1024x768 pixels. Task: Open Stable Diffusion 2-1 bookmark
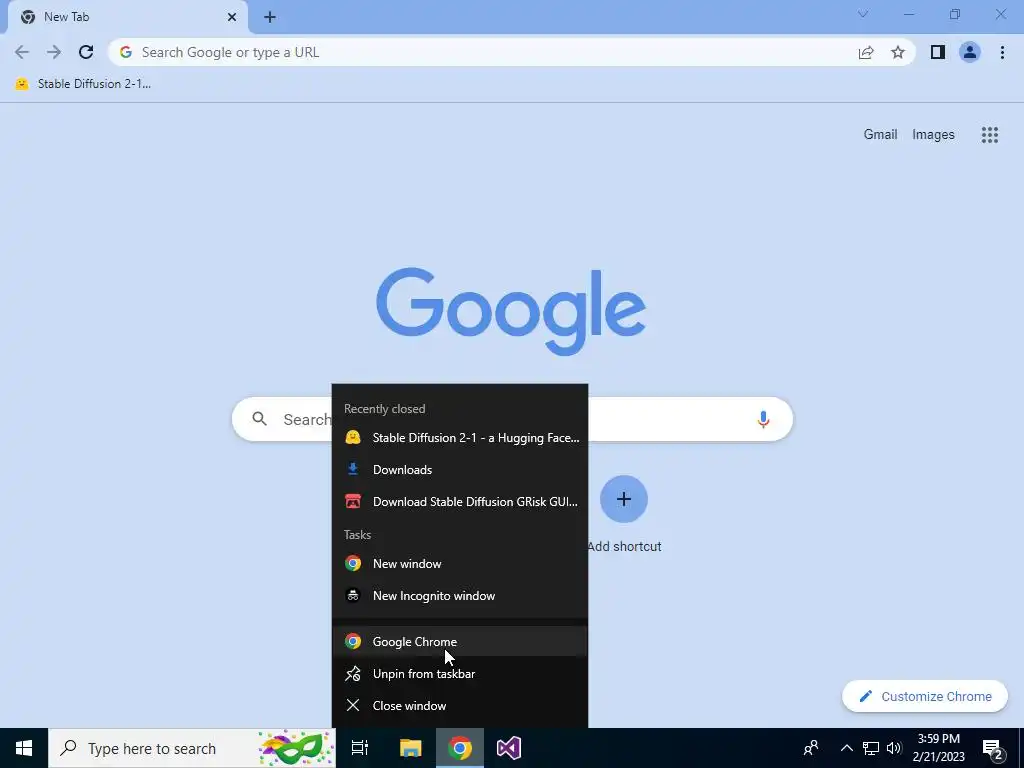coord(83,84)
